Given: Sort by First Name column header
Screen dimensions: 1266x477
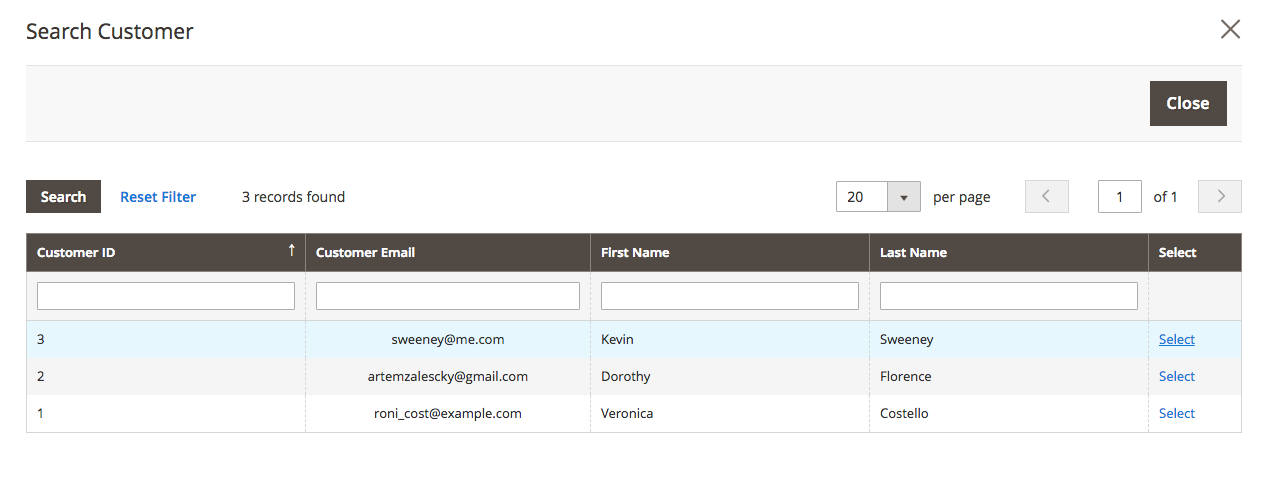Looking at the screenshot, I should pyautogui.click(x=730, y=252).
